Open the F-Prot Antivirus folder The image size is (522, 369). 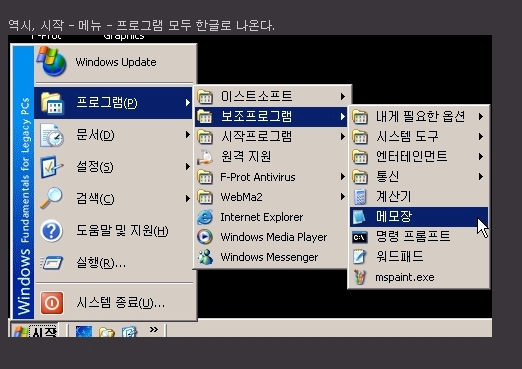point(271,177)
